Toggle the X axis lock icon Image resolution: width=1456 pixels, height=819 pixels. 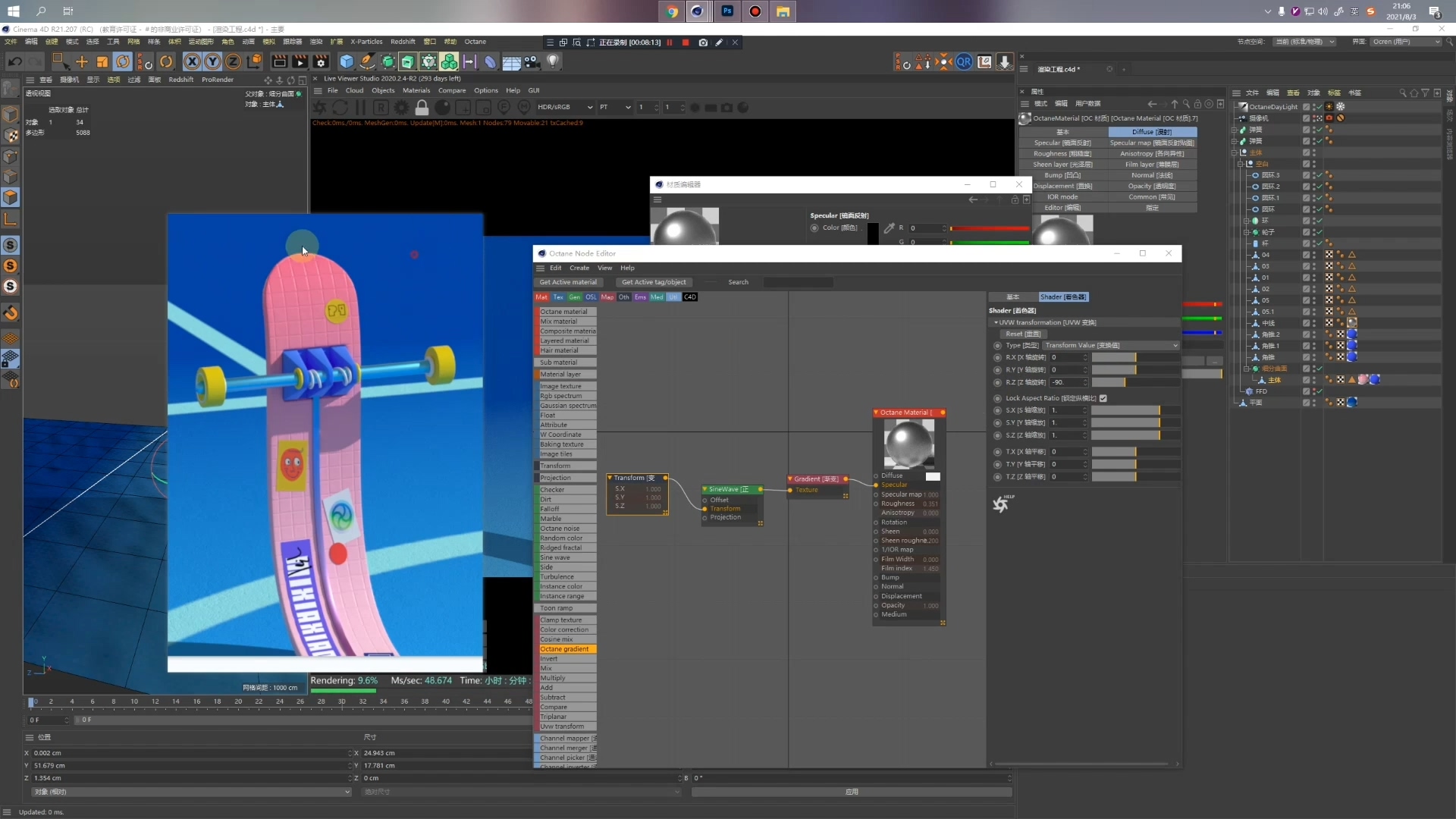[193, 61]
